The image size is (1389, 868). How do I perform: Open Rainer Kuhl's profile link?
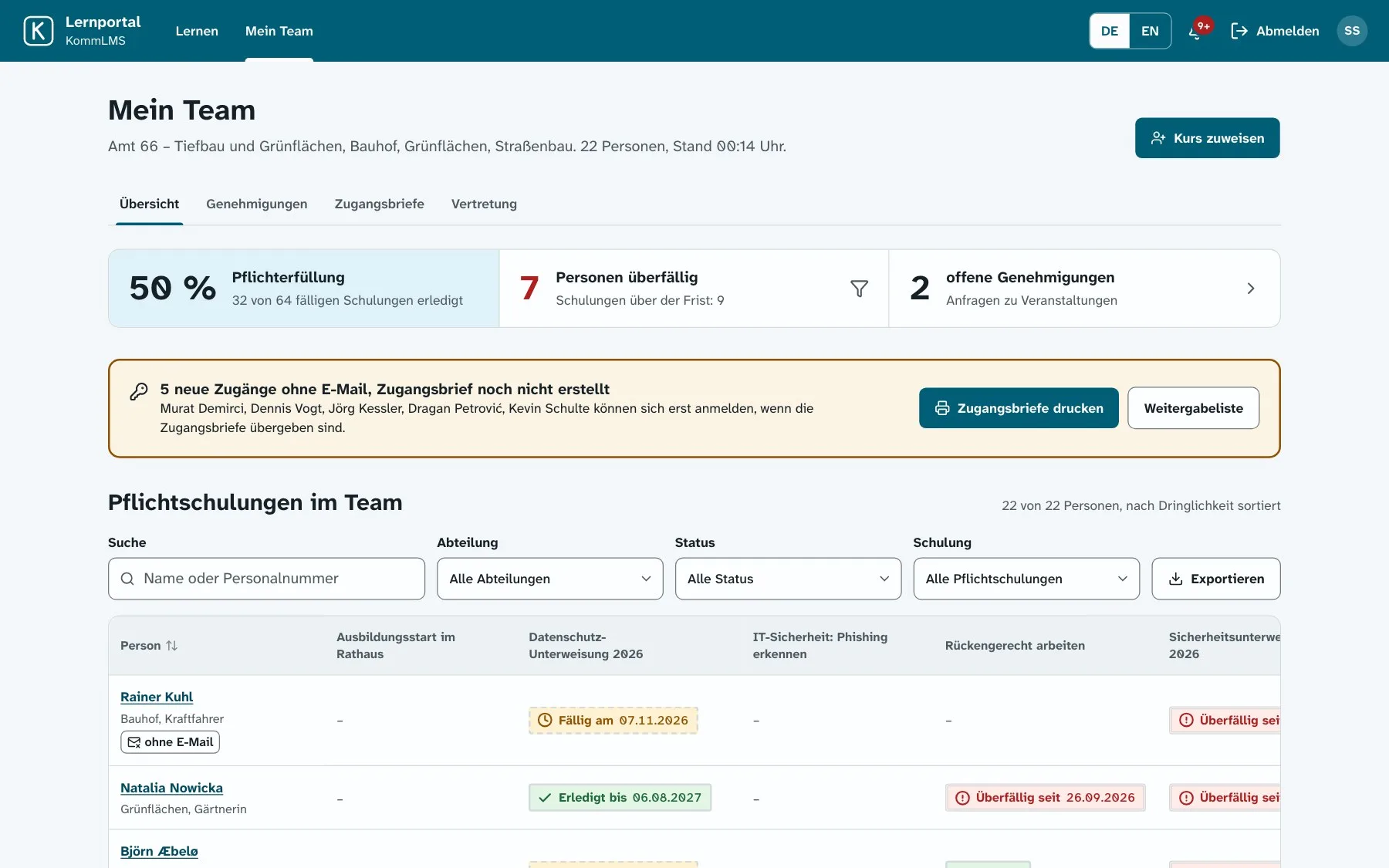point(157,697)
